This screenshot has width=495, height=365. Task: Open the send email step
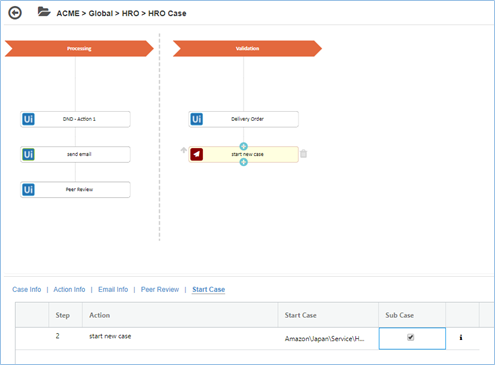[75, 154]
